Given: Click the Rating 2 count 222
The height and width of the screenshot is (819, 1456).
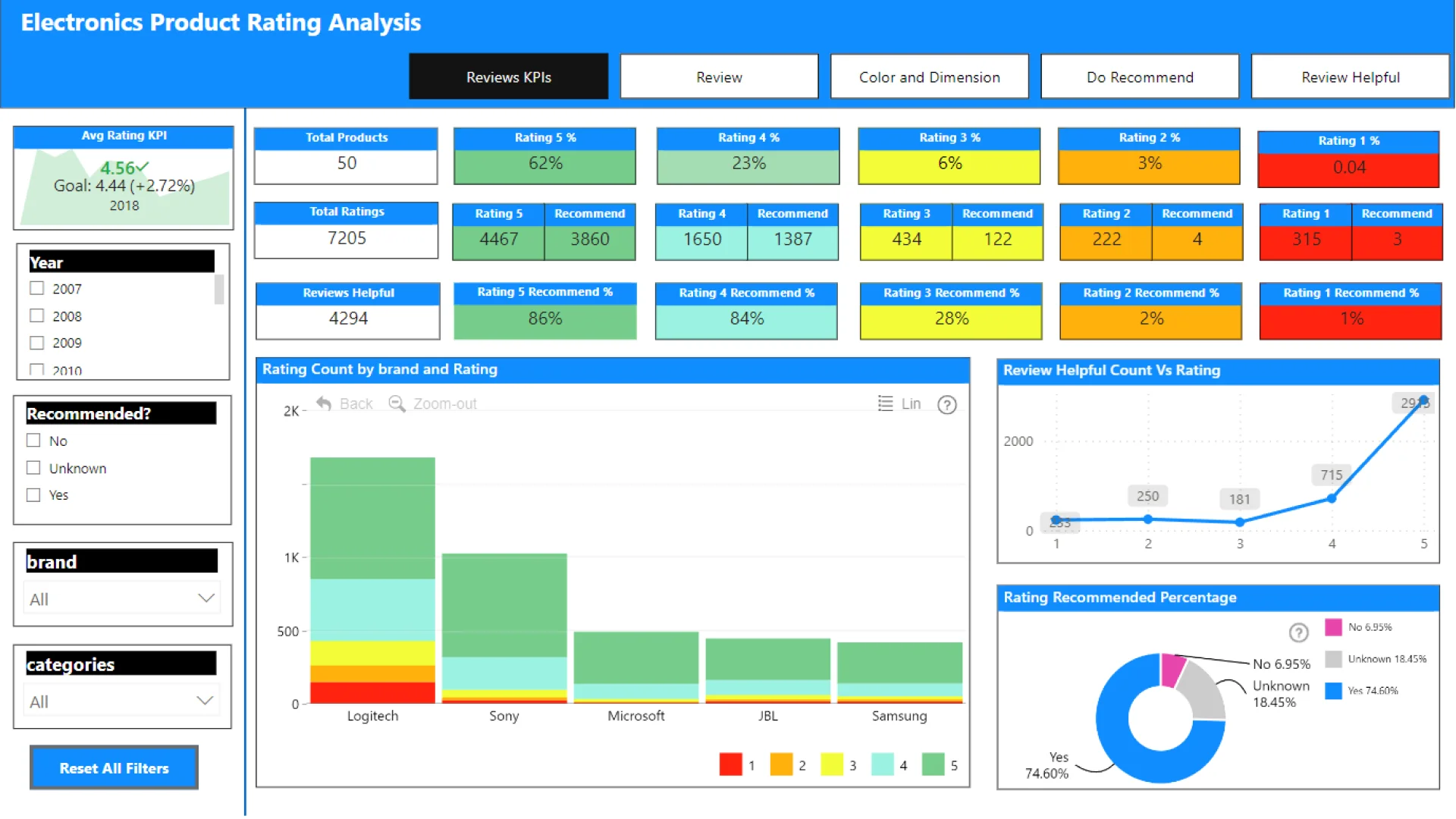Looking at the screenshot, I should [1106, 239].
